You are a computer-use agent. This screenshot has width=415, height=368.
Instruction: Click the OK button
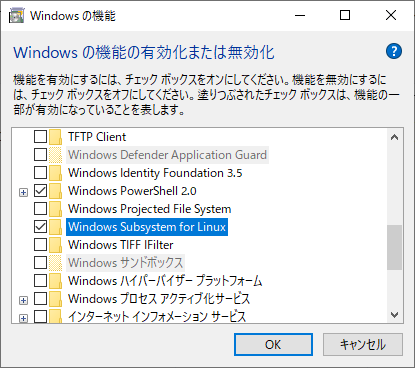[273, 344]
